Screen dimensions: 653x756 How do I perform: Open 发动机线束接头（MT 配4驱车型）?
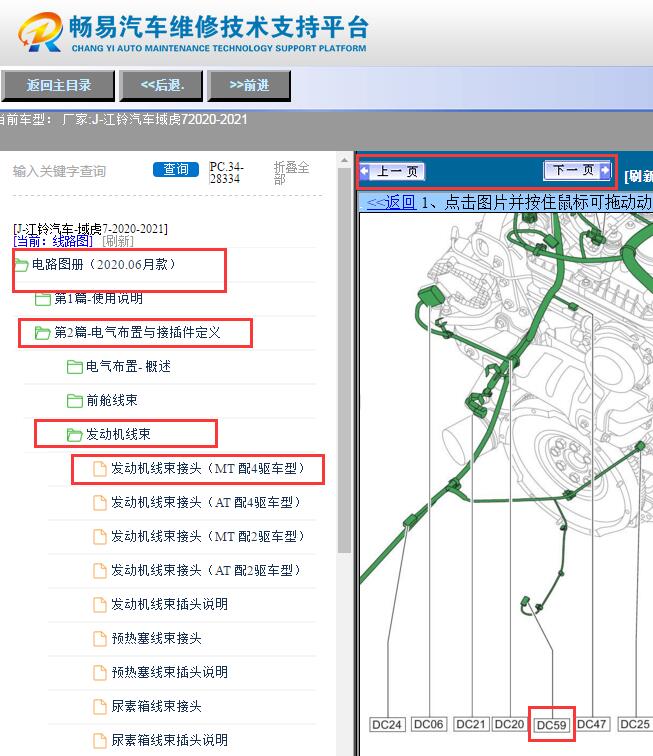[x=208, y=469]
